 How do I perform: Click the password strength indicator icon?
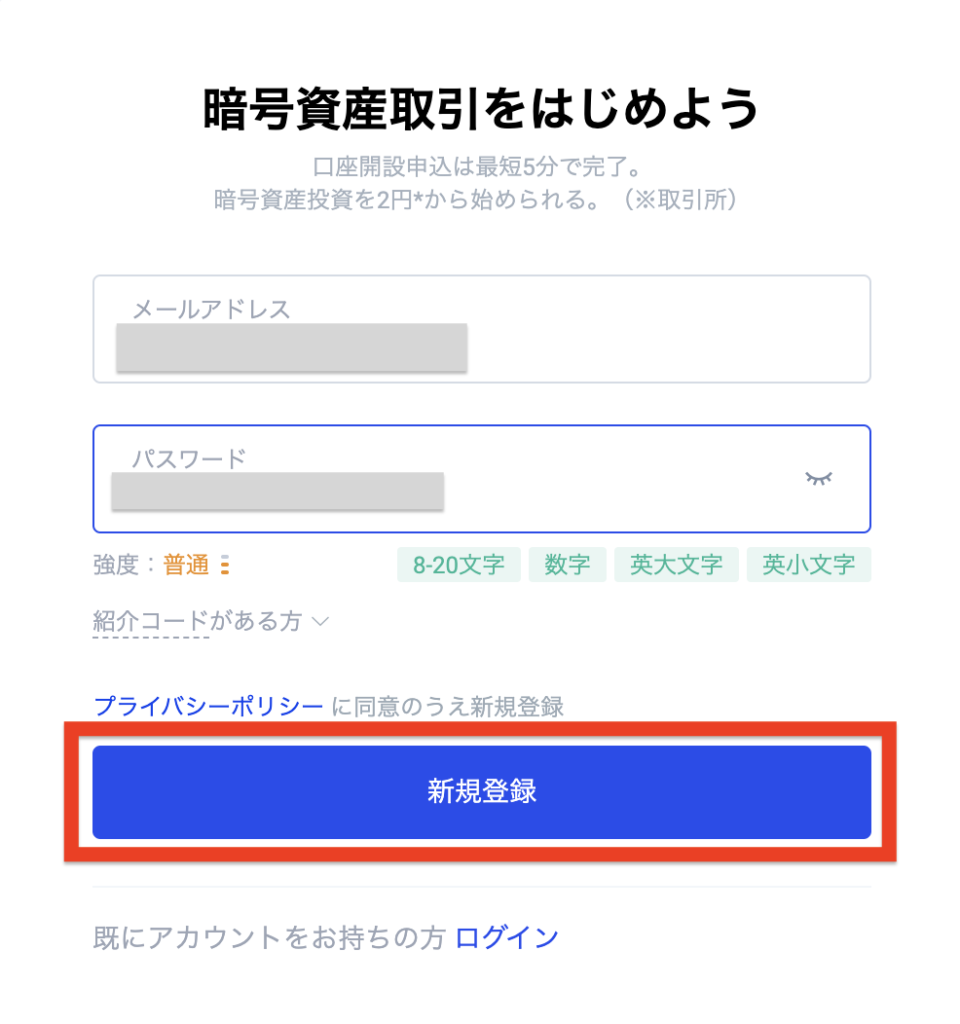tap(225, 565)
